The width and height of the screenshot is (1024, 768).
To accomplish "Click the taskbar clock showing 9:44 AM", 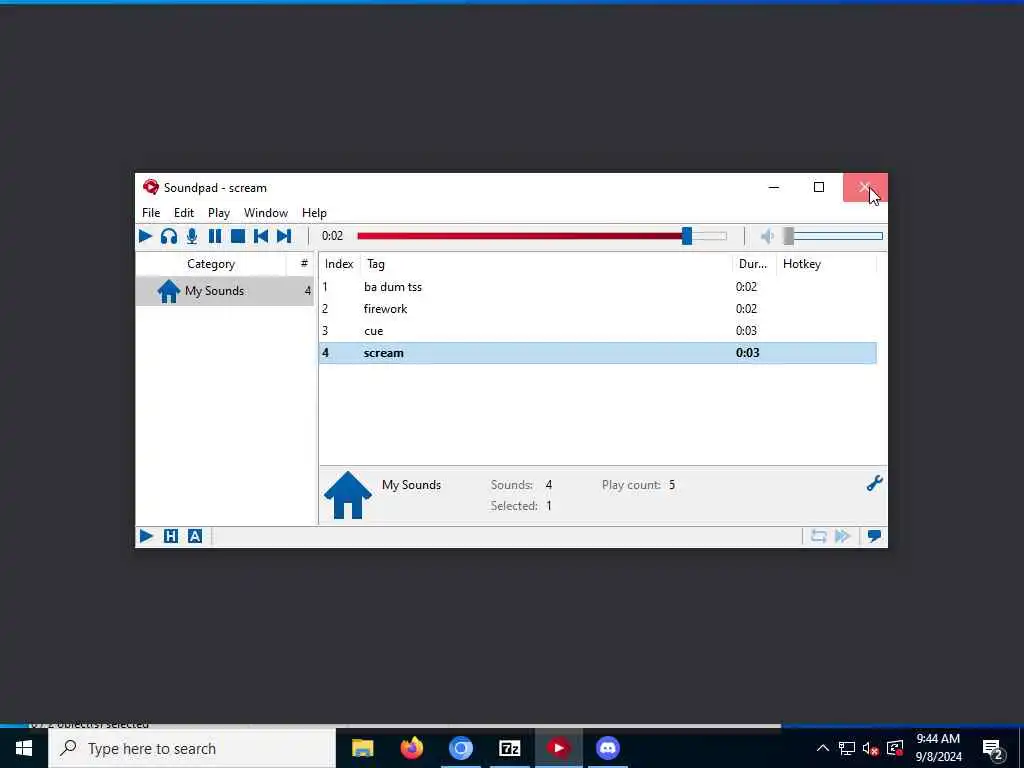I will tap(938, 748).
